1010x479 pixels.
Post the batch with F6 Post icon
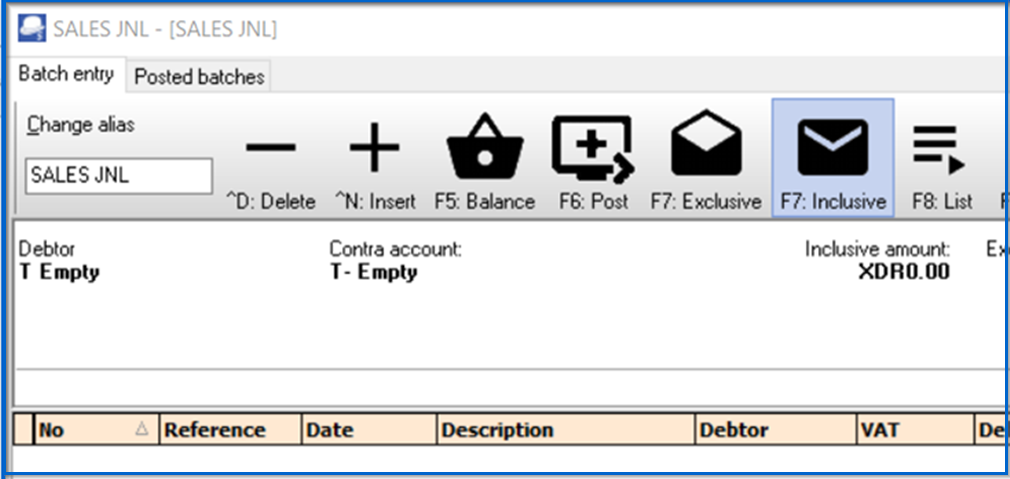pyautogui.click(x=592, y=148)
